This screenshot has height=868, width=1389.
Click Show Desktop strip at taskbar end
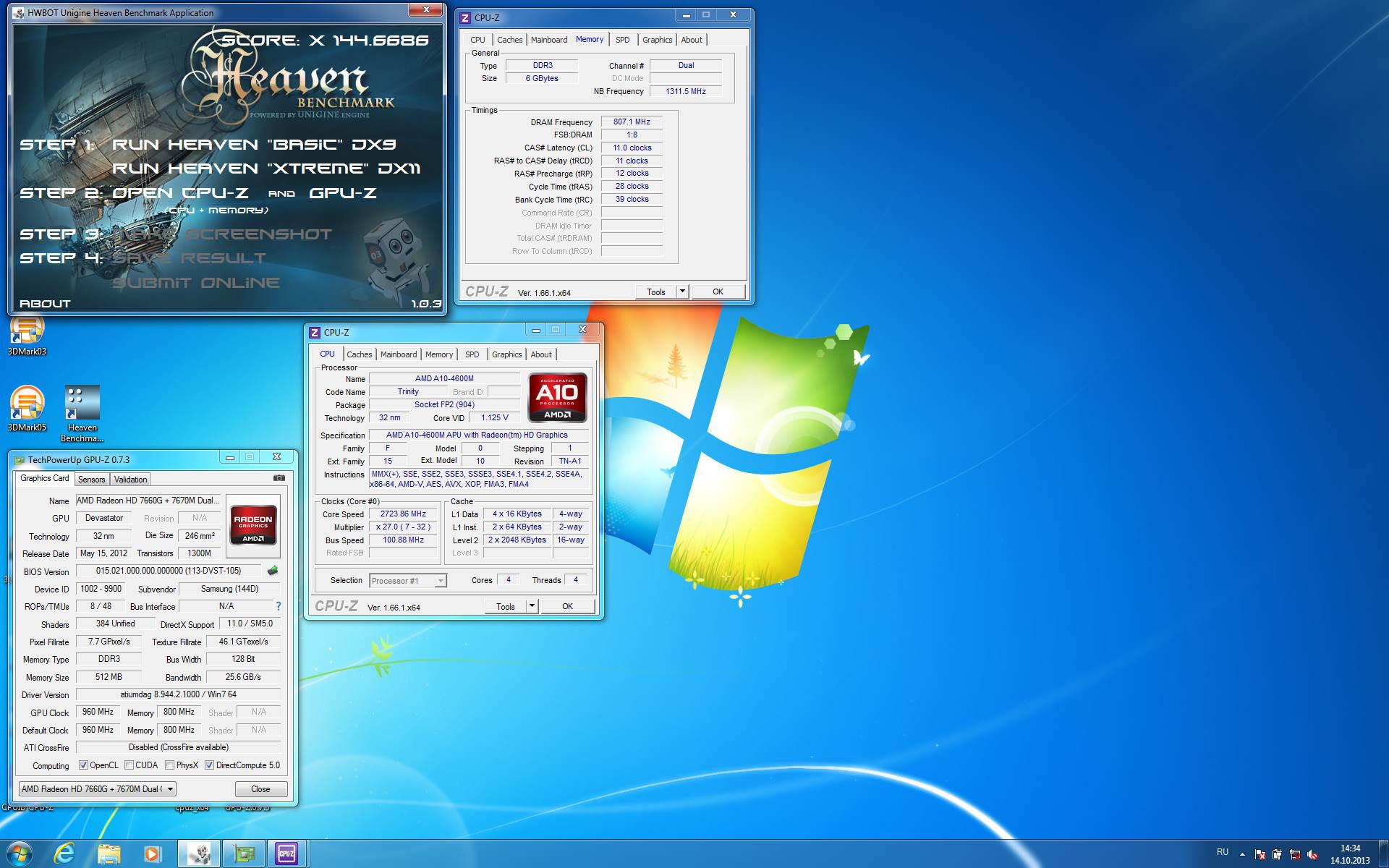[x=1383, y=854]
